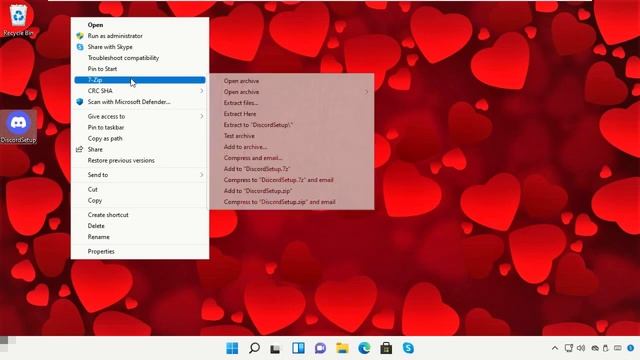Screen dimensions: 640x360
Task: Open taskbar Search magnifier
Action: (254, 348)
